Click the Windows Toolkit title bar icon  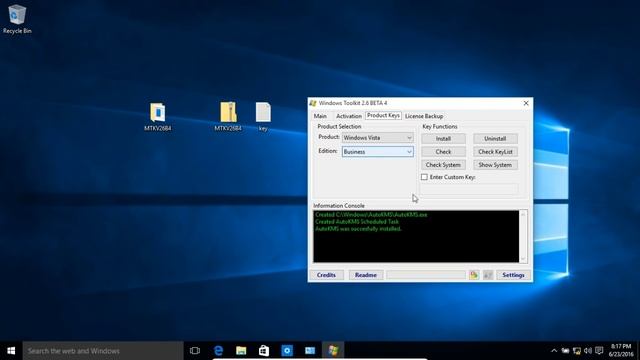point(313,103)
